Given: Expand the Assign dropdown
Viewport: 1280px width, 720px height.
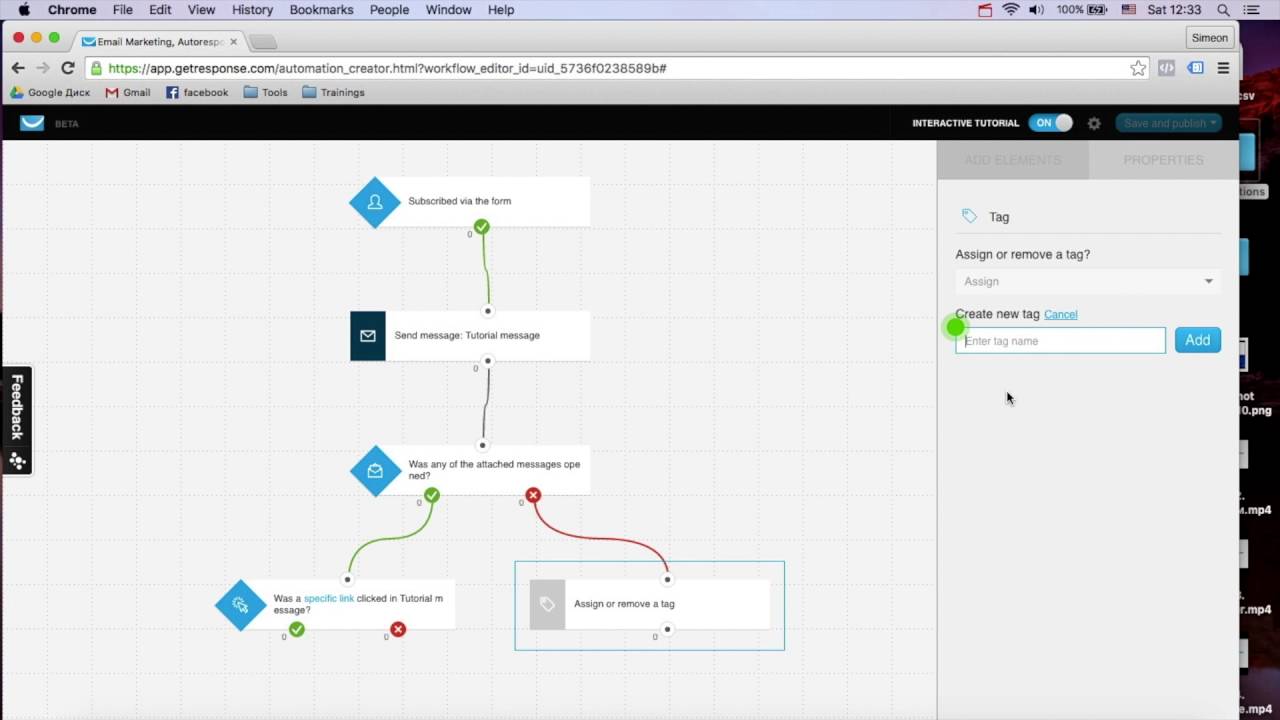Looking at the screenshot, I should (x=1088, y=281).
